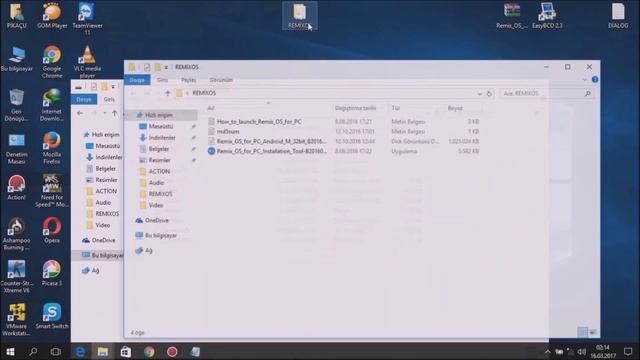Open the PIKAÇU desktop icon
The height and width of the screenshot is (360, 640).
click(x=17, y=16)
